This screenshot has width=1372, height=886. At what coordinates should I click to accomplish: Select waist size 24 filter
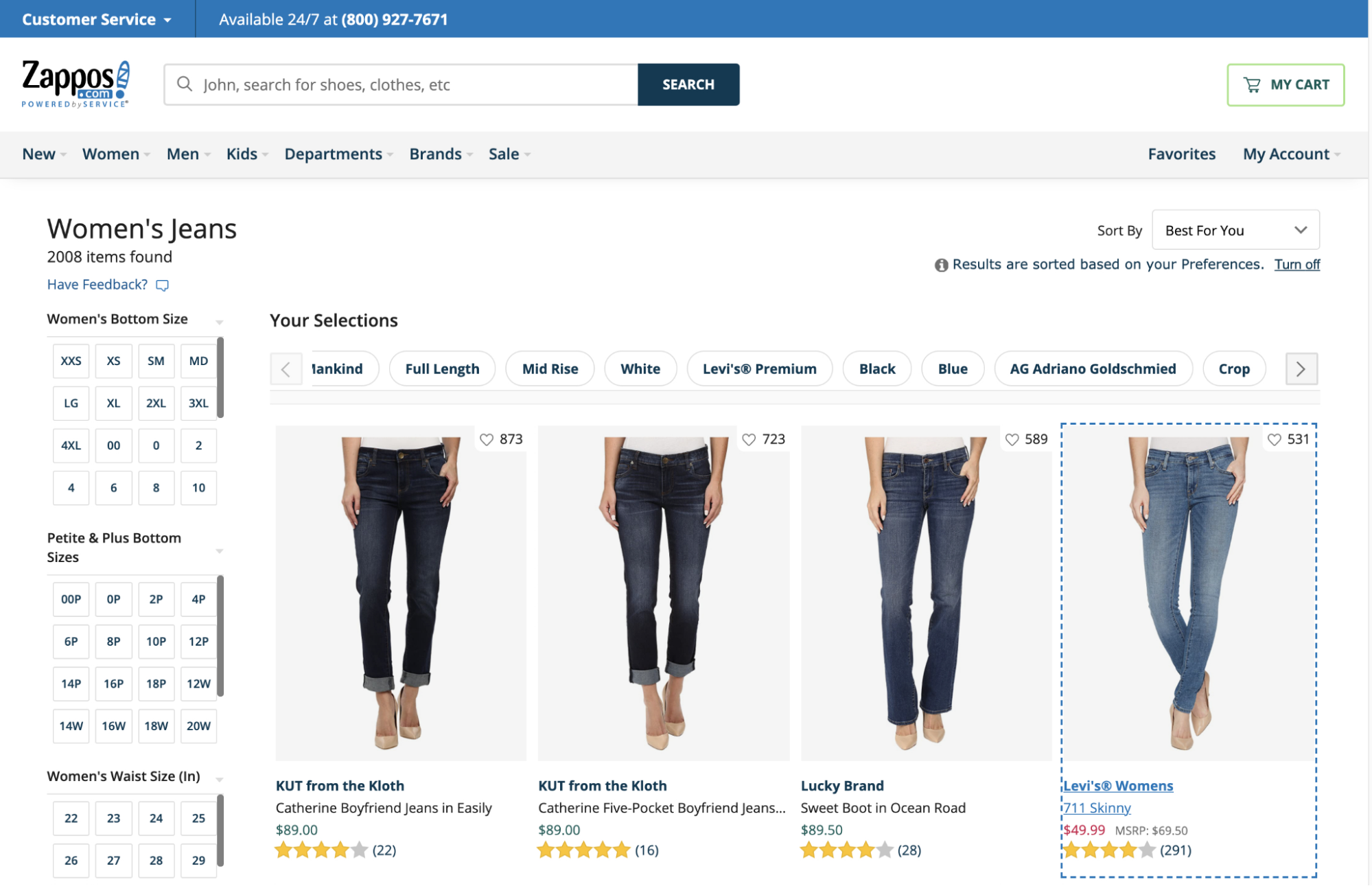(x=156, y=818)
